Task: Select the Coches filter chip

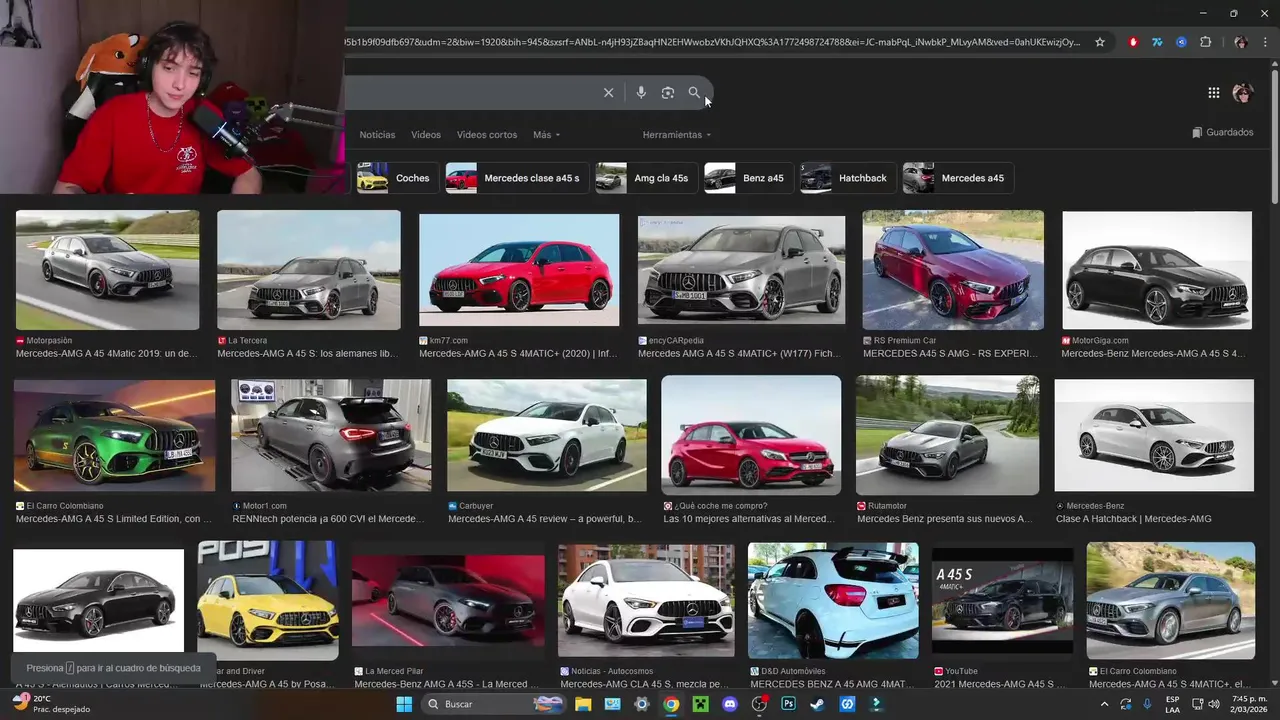Action: click(396, 178)
